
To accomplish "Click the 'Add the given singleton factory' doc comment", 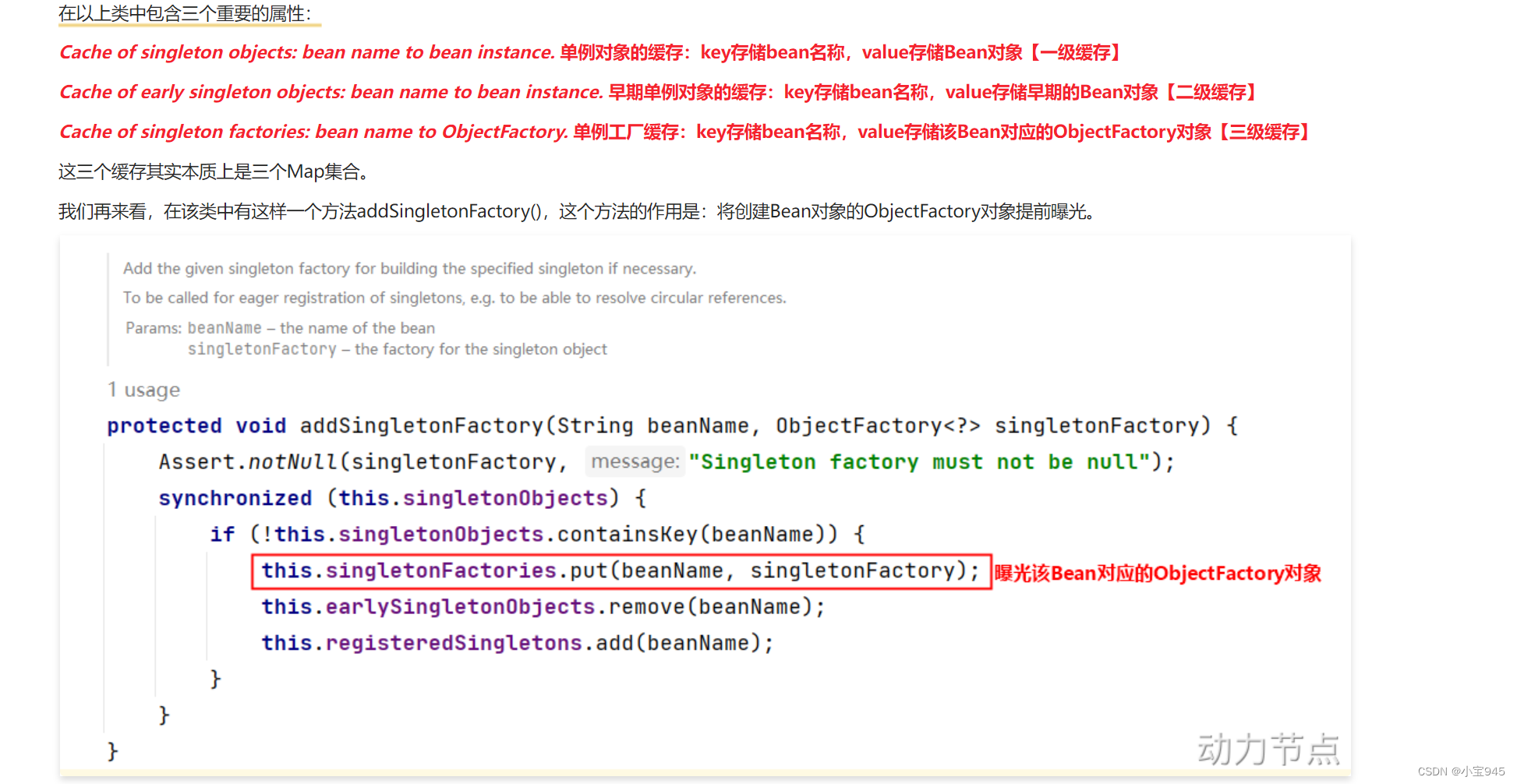I will coord(409,269).
